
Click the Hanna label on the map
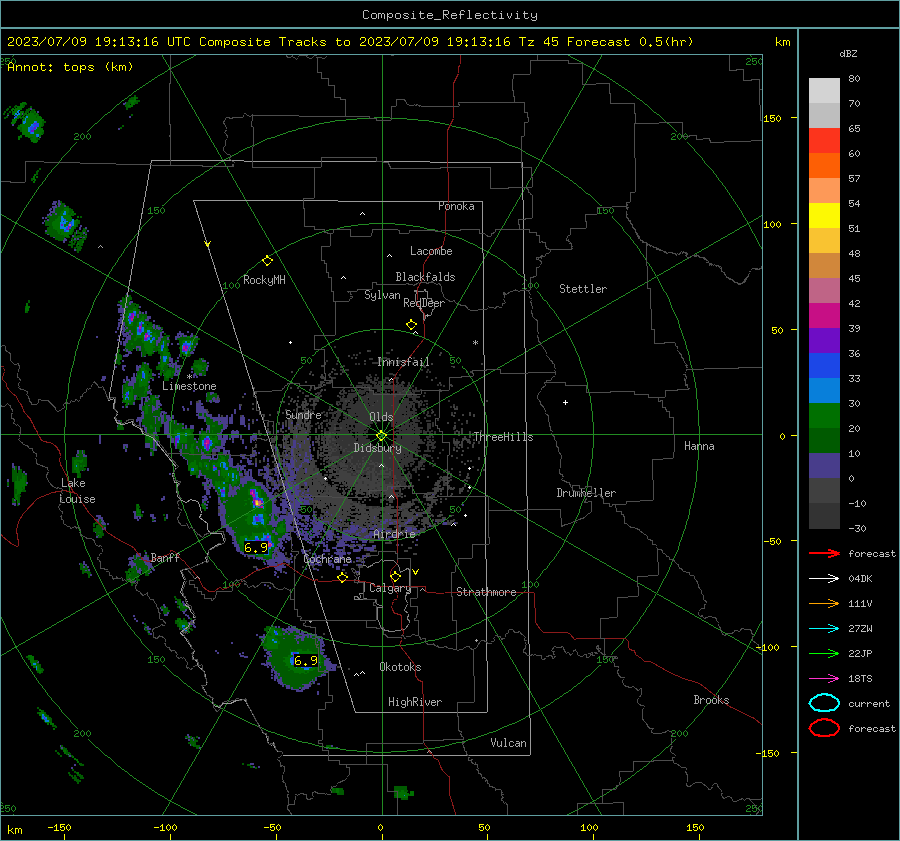tap(699, 446)
